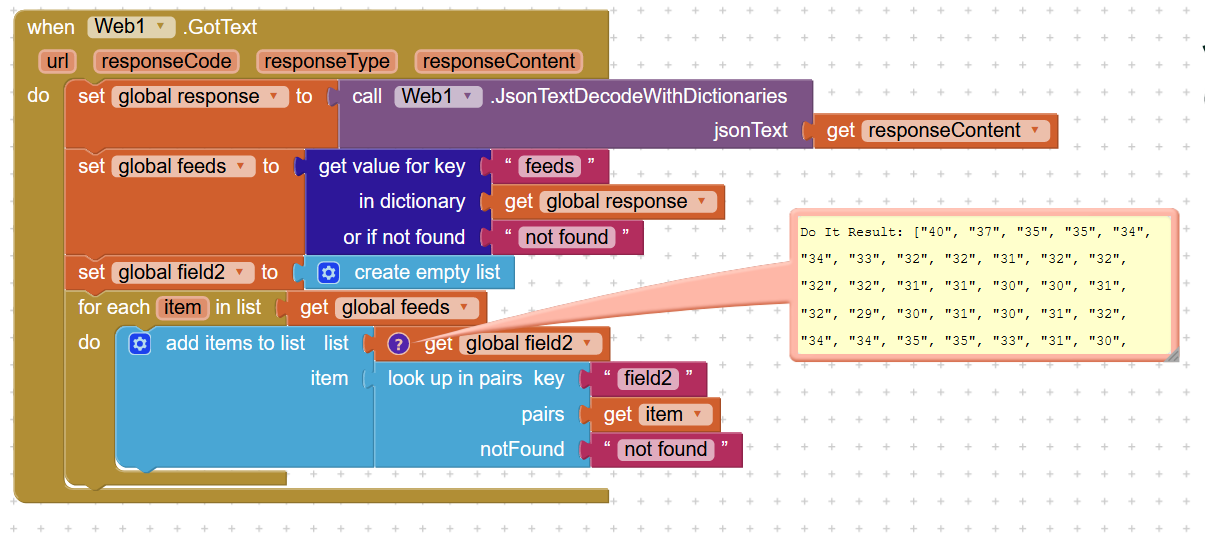1205x547 pixels.
Task: Click the gear icon on create empty list
Action: point(329,273)
